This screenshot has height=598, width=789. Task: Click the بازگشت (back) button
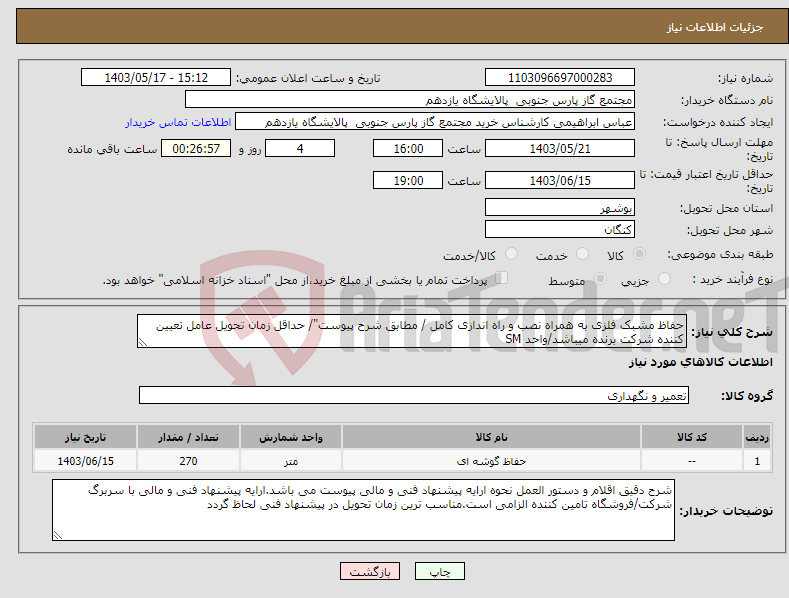[370, 571]
